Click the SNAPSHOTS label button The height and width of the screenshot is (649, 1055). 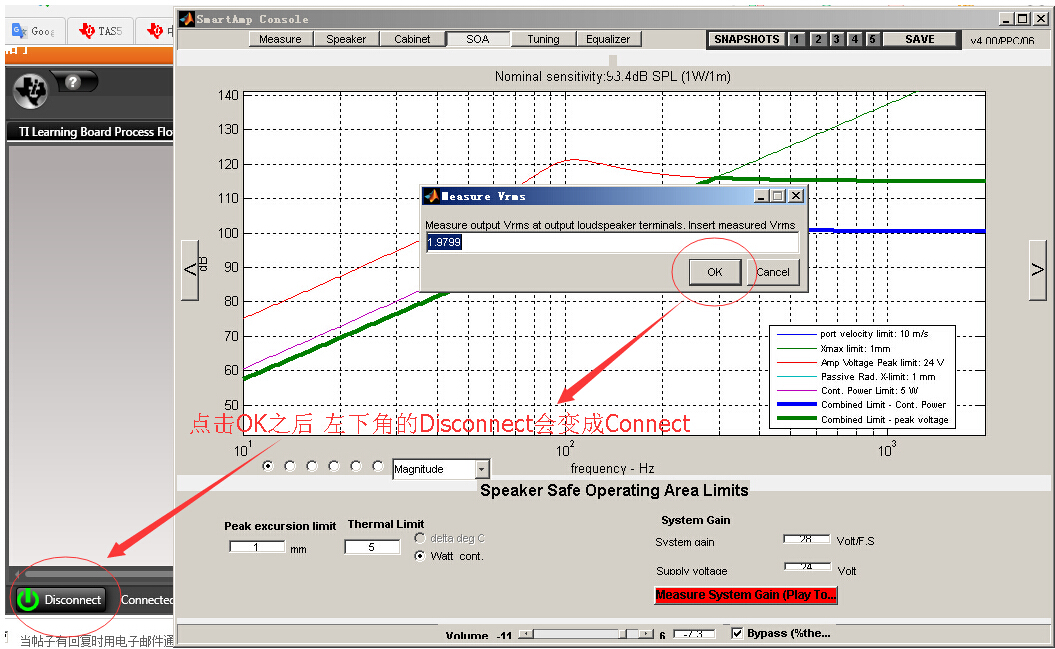tap(746, 40)
